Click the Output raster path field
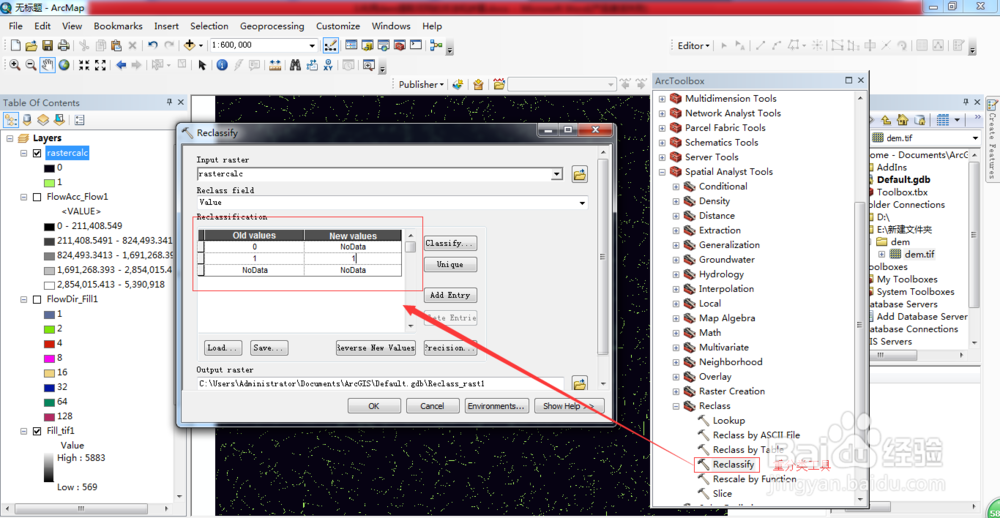The width and height of the screenshot is (1000, 518). 381,383
